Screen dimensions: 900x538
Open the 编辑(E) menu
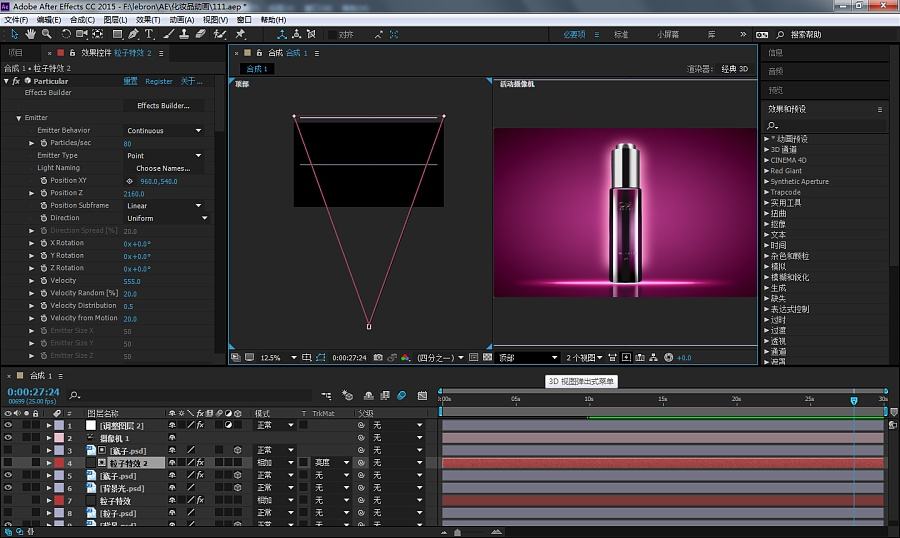tap(49, 20)
